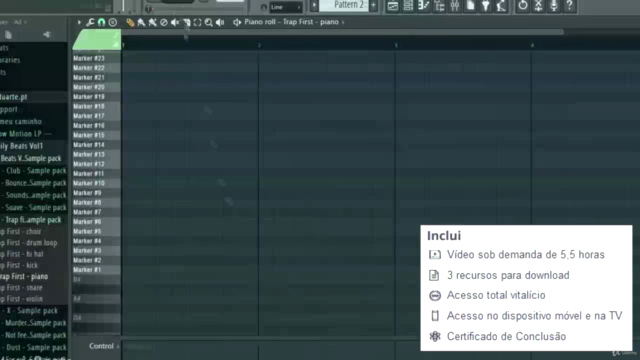Select the Draw pencil tool
This screenshot has width=640, height=360.
pos(130,22)
